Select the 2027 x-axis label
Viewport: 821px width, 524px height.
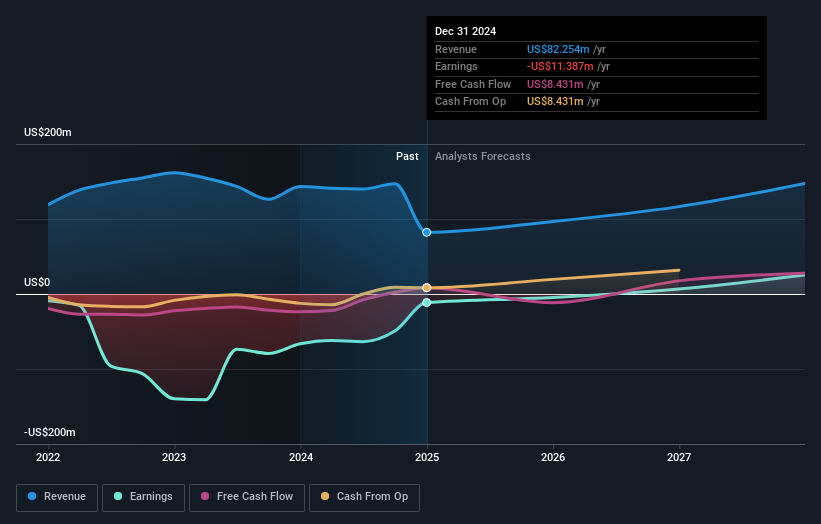(679, 458)
